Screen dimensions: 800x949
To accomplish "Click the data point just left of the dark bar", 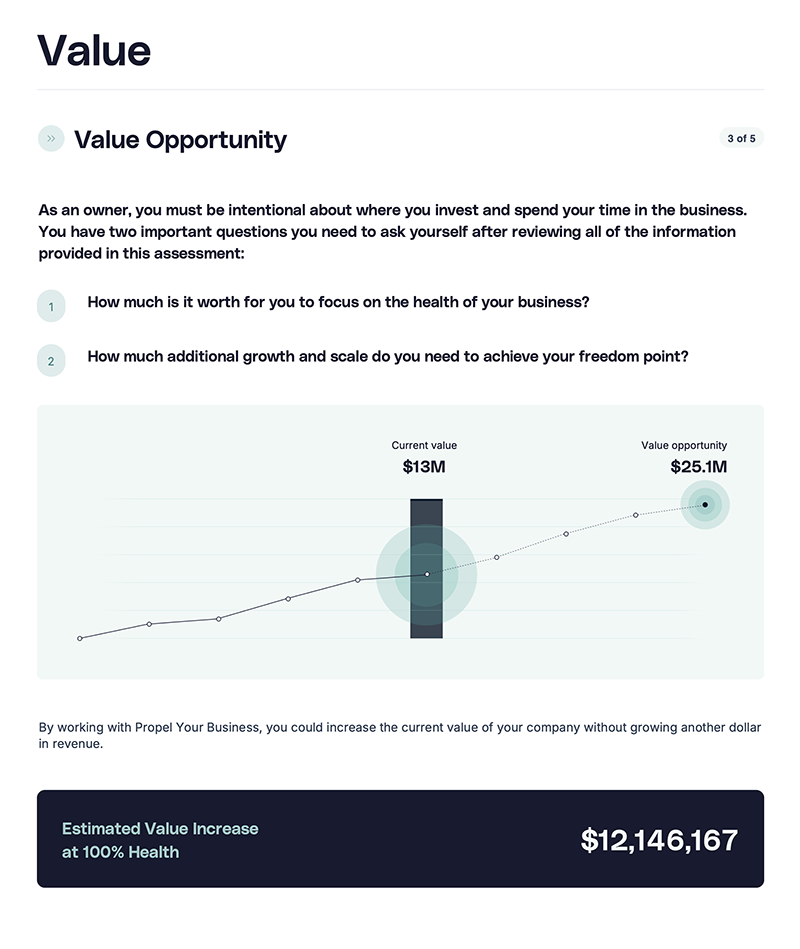I will pyautogui.click(x=358, y=580).
